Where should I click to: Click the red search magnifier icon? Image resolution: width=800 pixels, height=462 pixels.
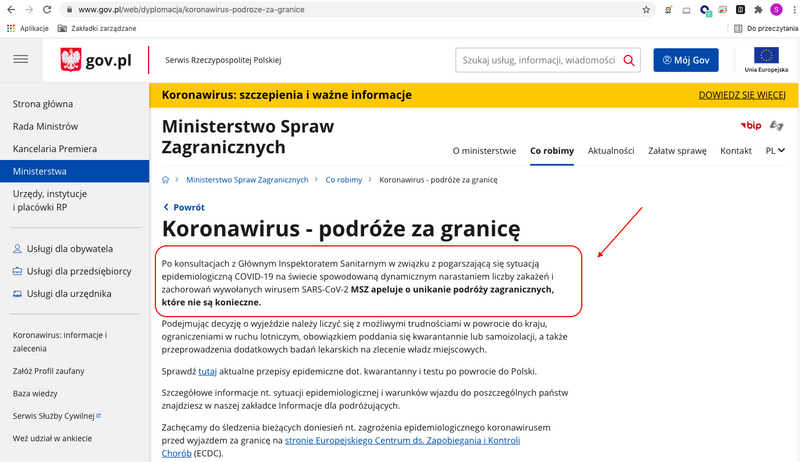point(630,60)
